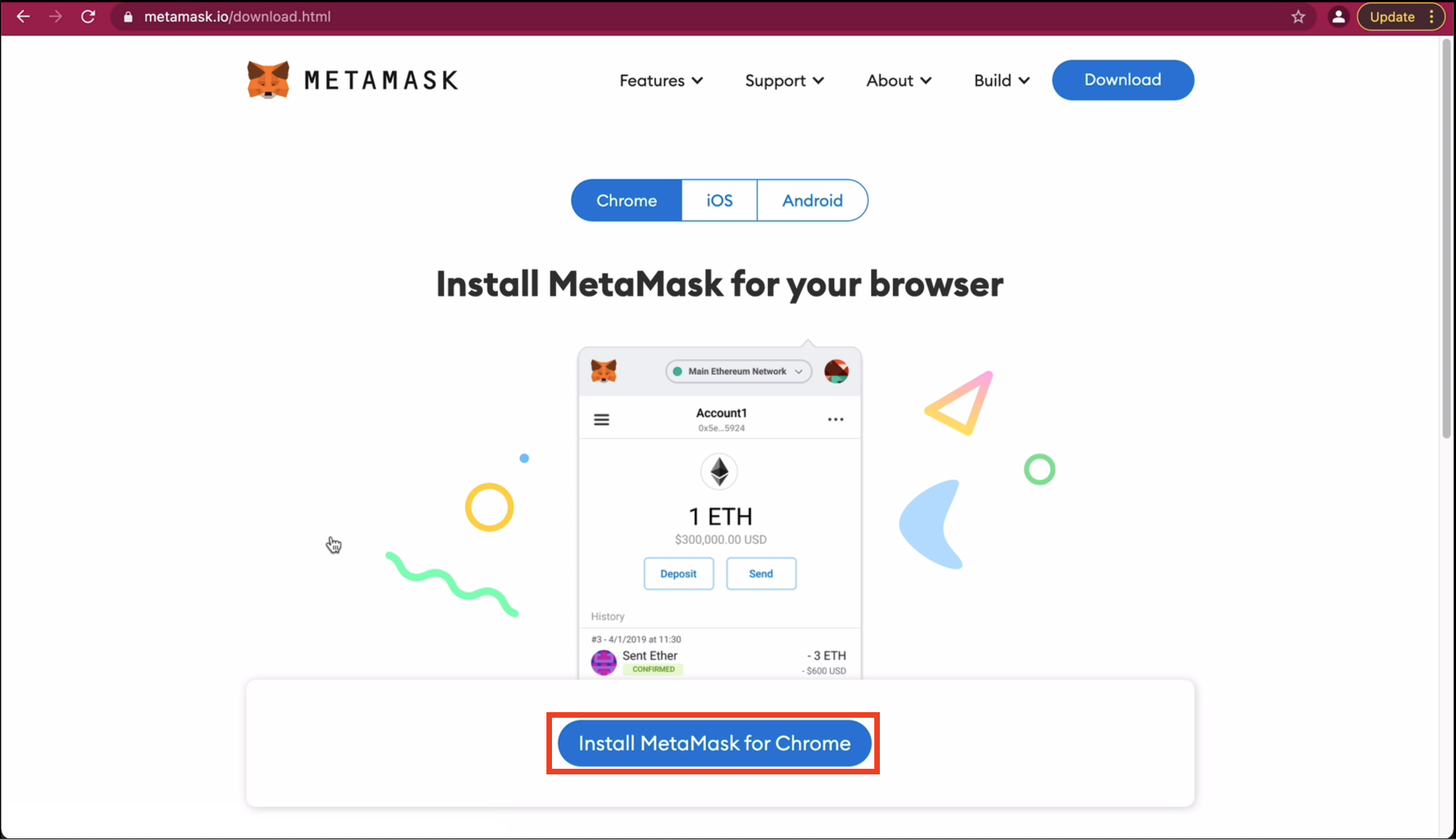Click the Ethereum ETH symbol icon
The width and height of the screenshot is (1456, 840).
[719, 471]
